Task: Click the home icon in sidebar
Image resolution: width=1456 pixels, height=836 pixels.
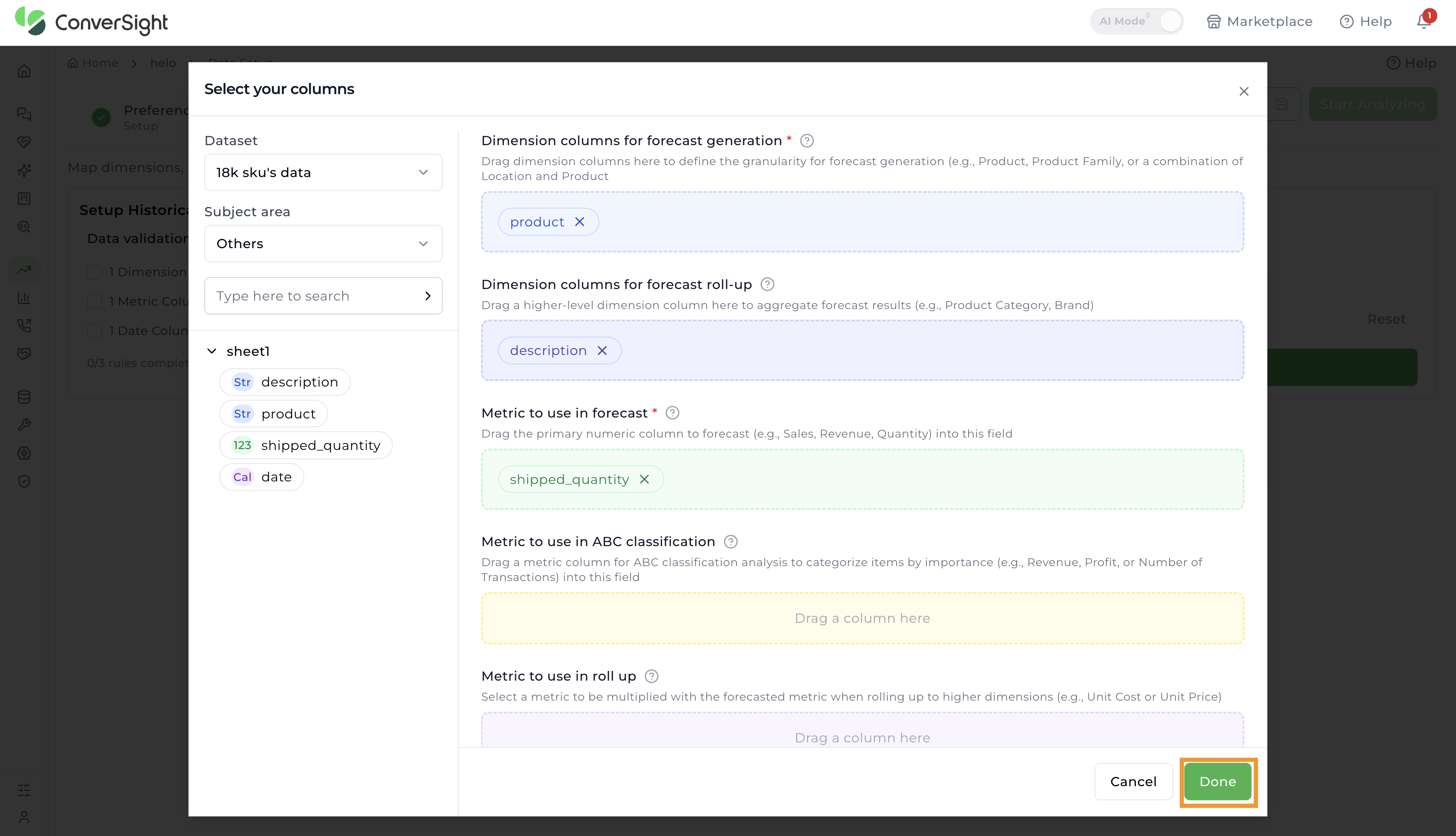Action: [x=24, y=71]
